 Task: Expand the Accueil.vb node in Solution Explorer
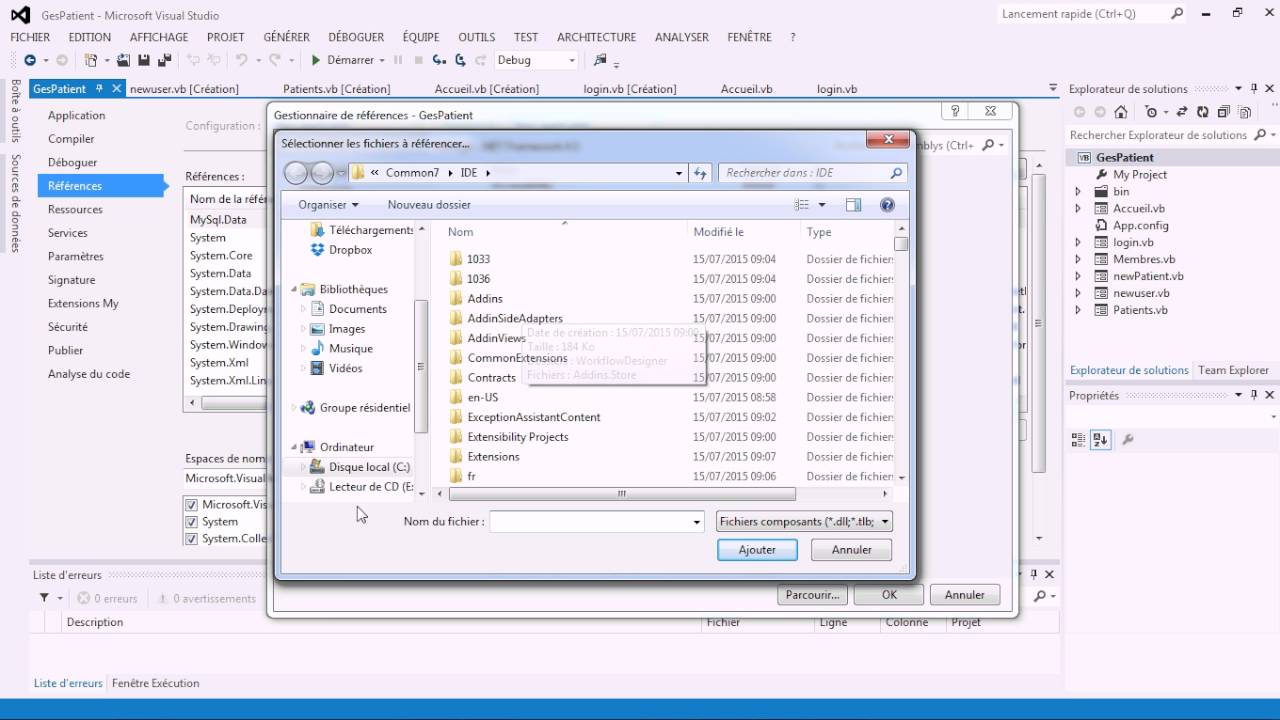pos(1078,208)
